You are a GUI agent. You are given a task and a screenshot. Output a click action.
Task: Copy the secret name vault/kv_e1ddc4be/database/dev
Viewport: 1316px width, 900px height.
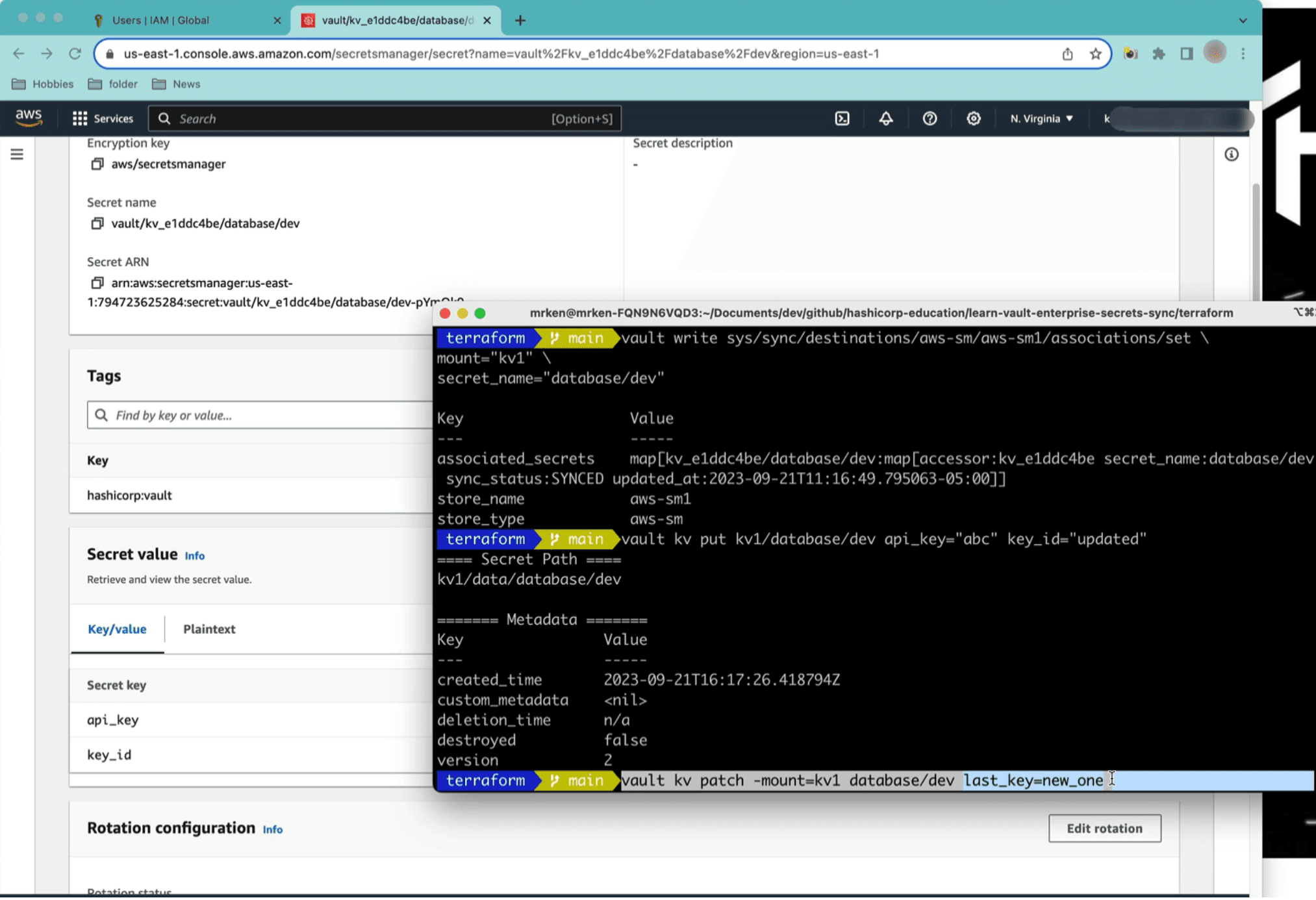point(97,223)
